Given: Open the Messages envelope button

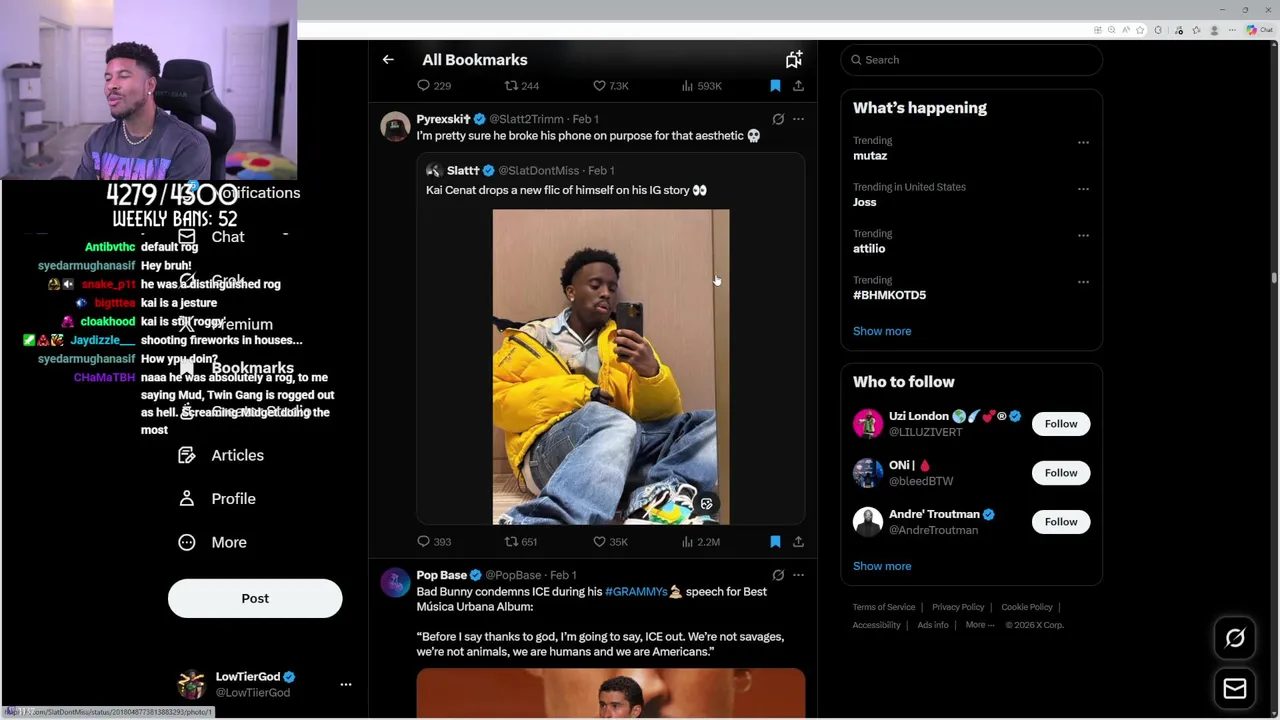Looking at the screenshot, I should point(1235,688).
